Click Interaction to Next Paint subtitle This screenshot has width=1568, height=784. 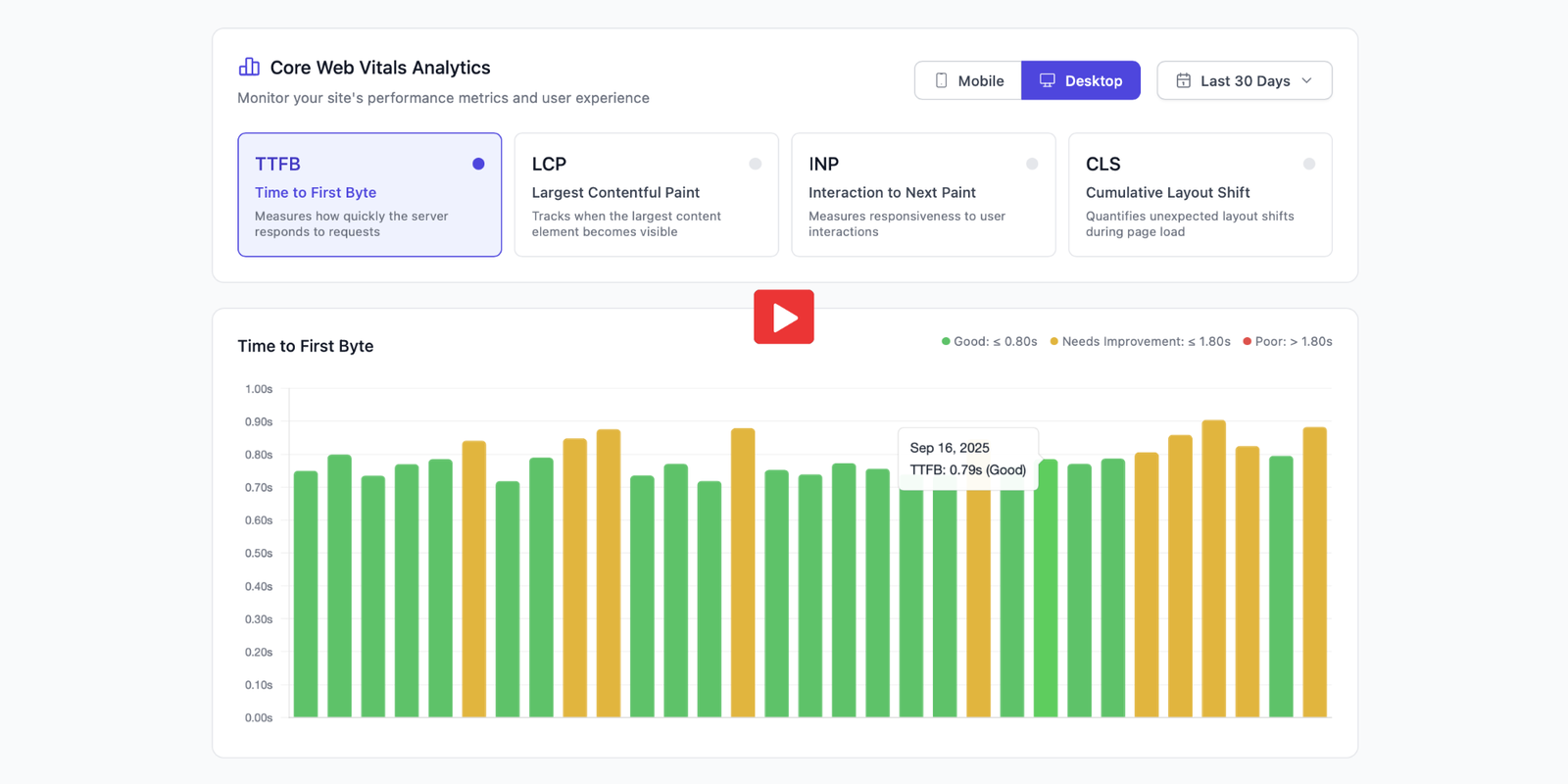point(892,193)
